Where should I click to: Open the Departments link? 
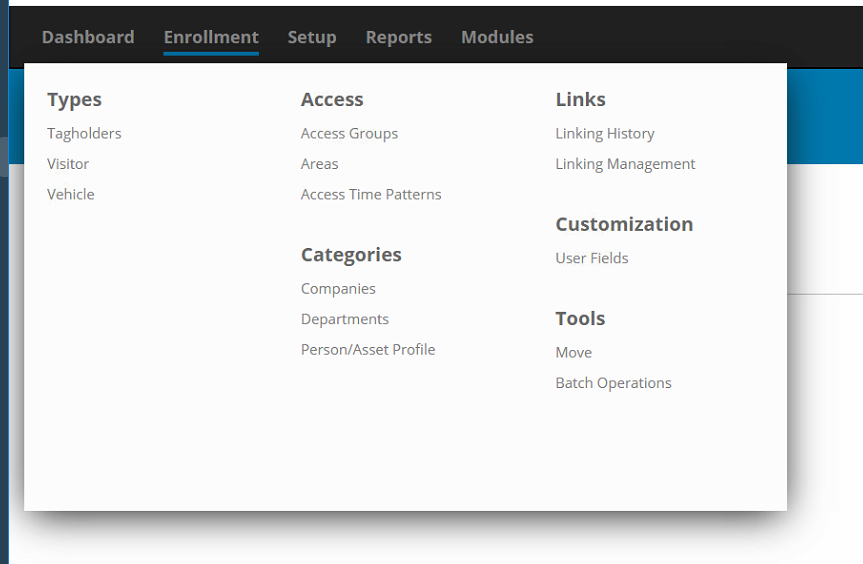345,319
